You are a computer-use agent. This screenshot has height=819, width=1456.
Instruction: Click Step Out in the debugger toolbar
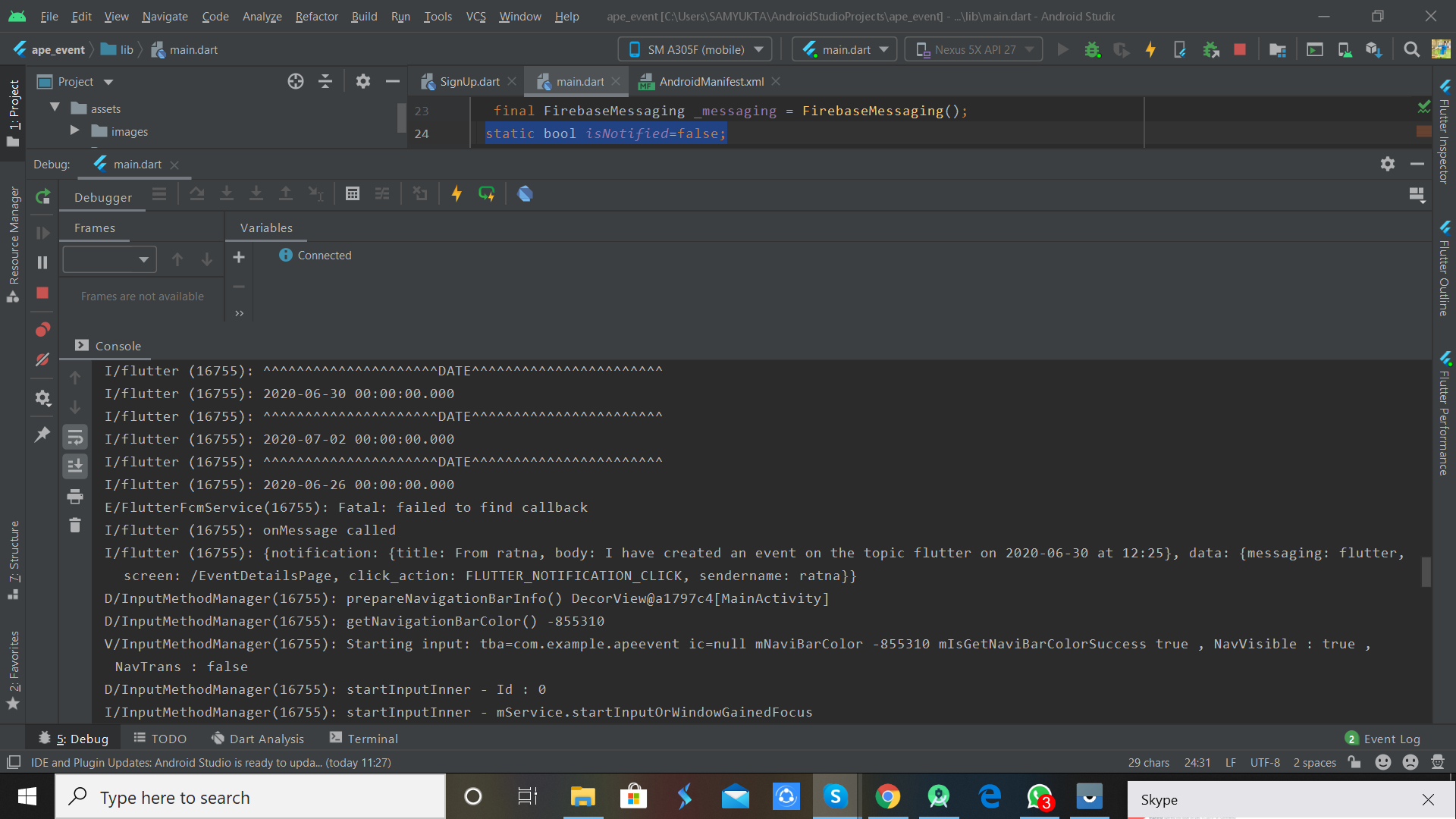[286, 194]
